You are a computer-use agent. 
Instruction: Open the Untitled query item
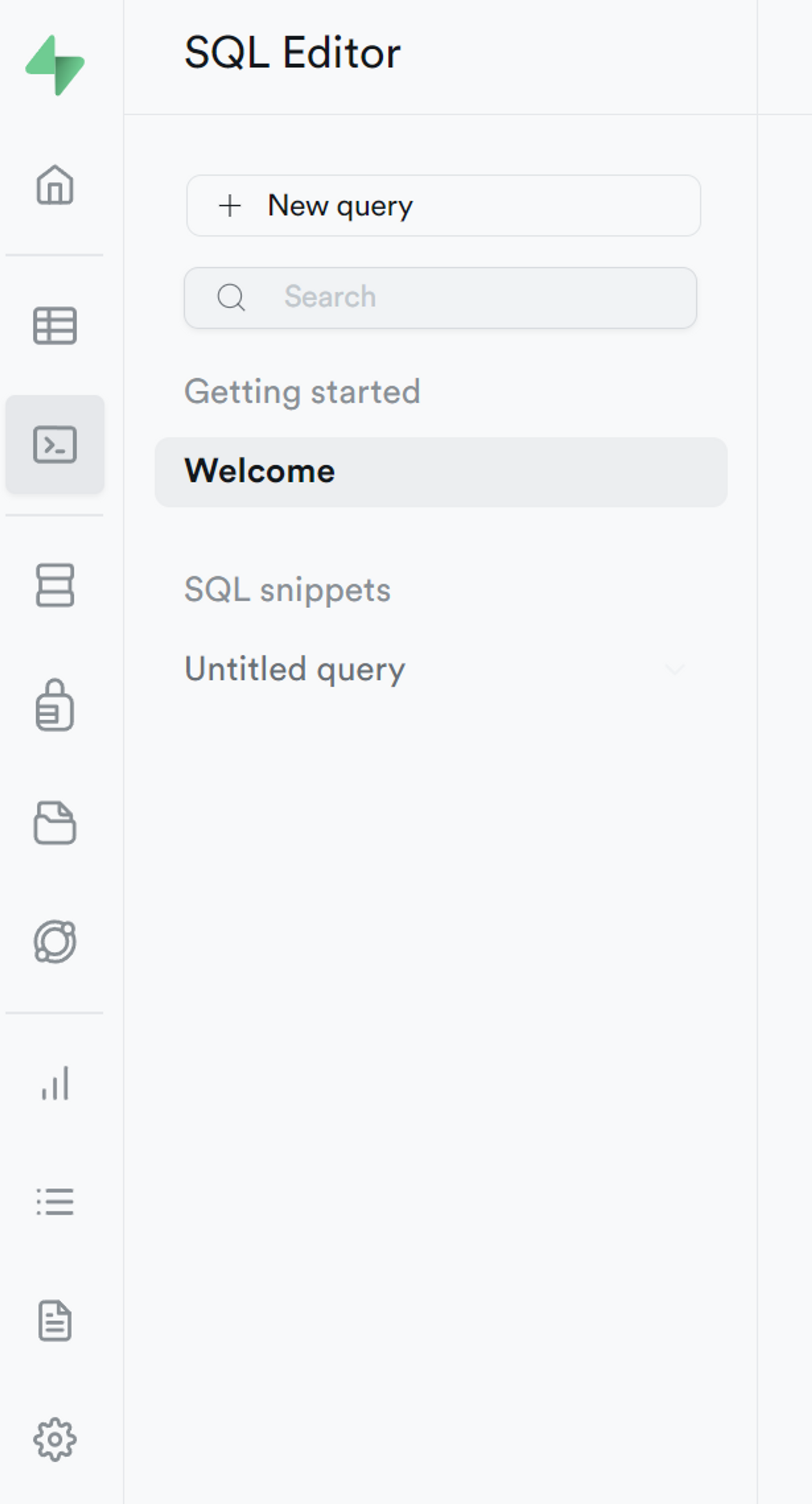(295, 669)
